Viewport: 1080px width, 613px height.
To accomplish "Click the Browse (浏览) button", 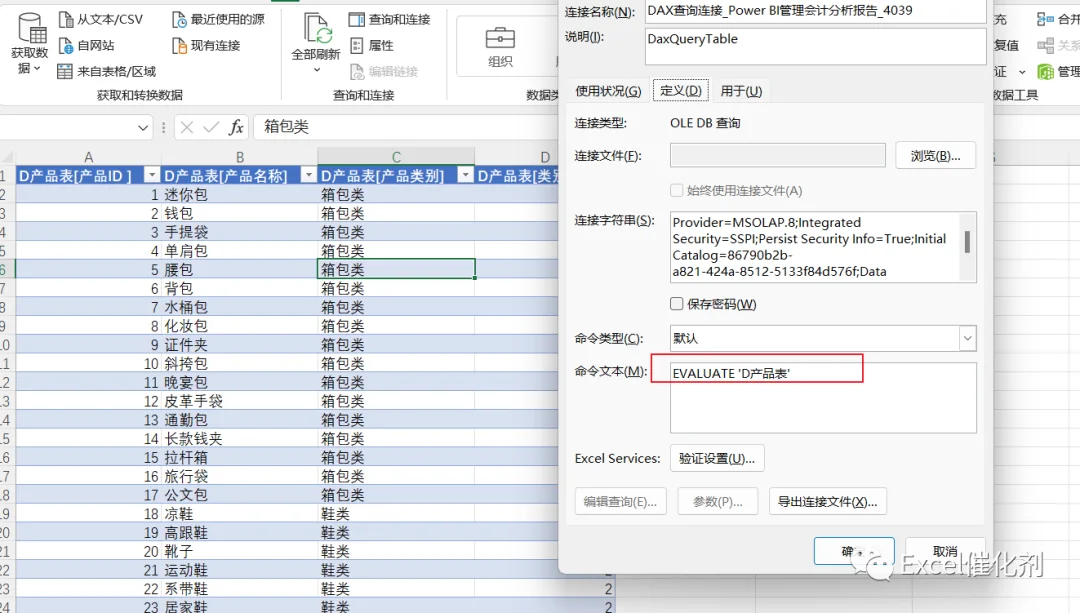I will (935, 156).
